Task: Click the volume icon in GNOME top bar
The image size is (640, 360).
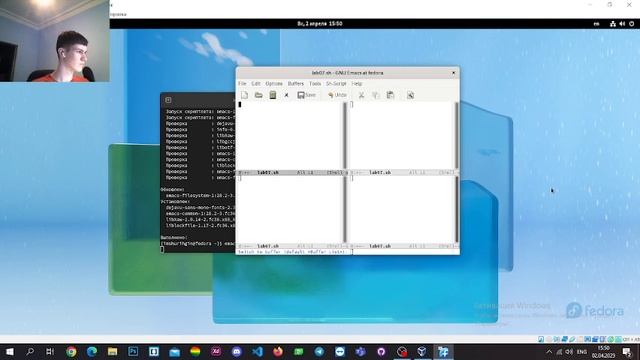Action: 622,24
